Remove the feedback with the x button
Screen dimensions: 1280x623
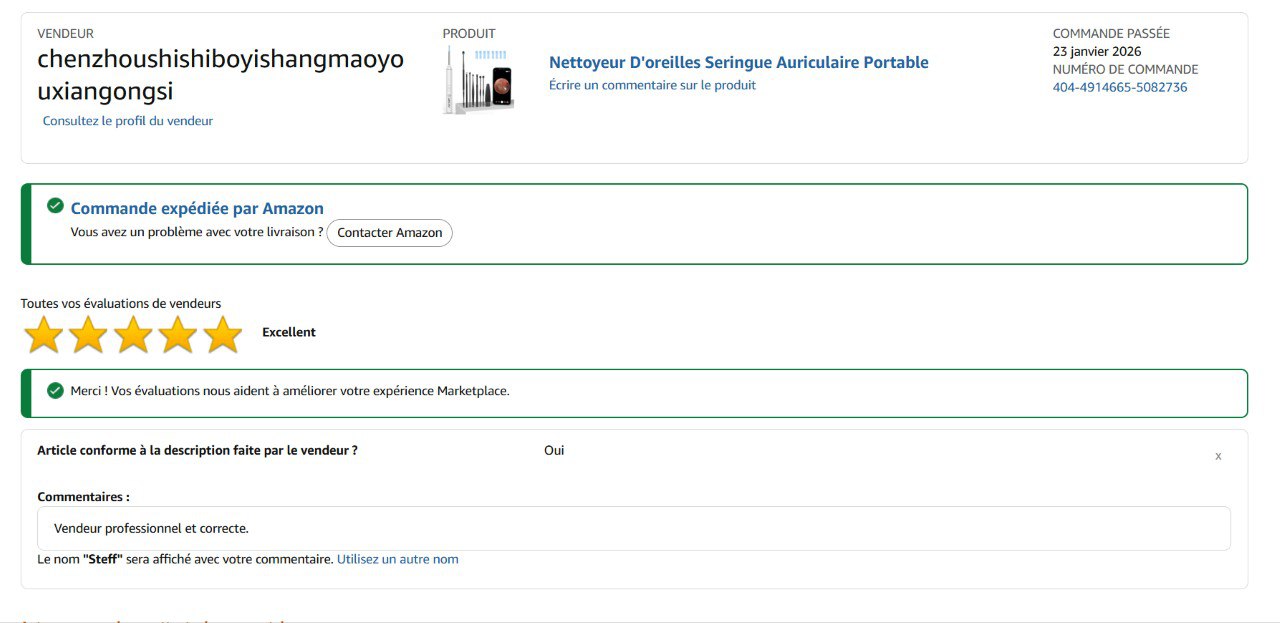click(1217, 456)
